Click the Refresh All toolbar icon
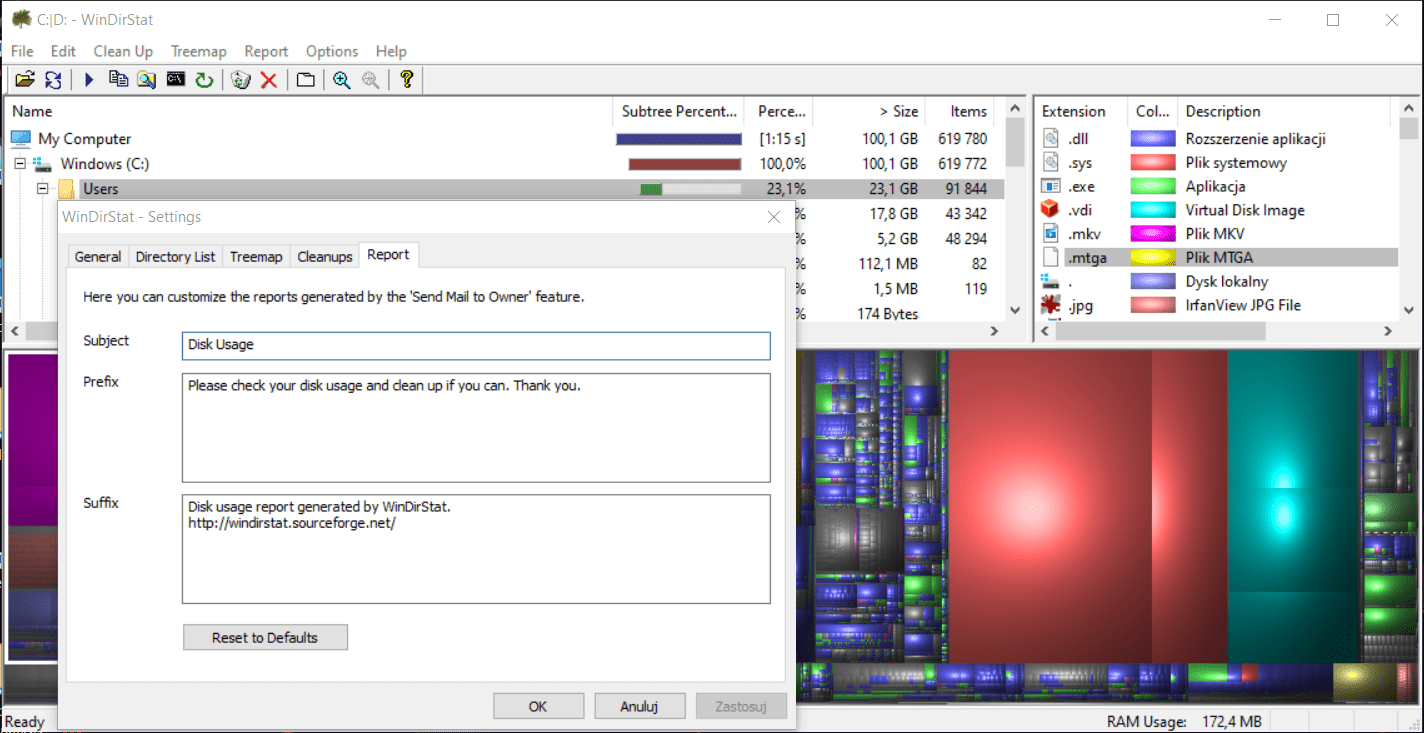 pyautogui.click(x=53, y=80)
